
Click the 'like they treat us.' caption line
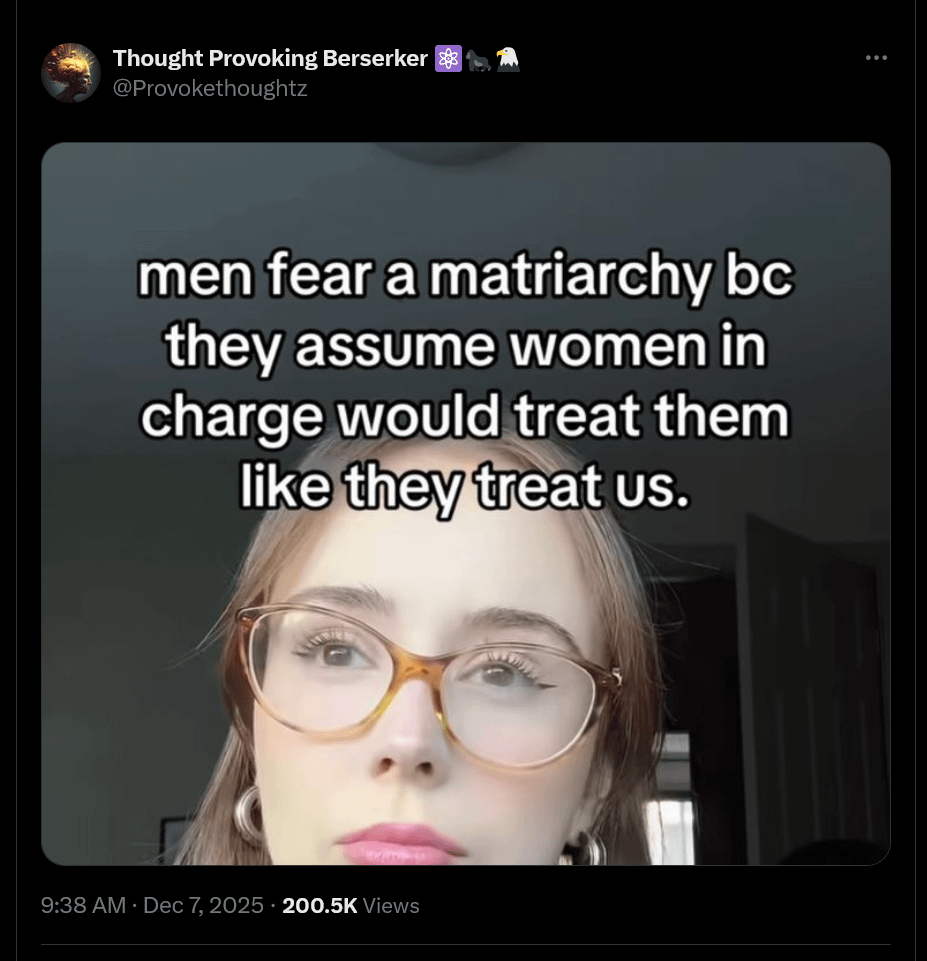tap(466, 485)
